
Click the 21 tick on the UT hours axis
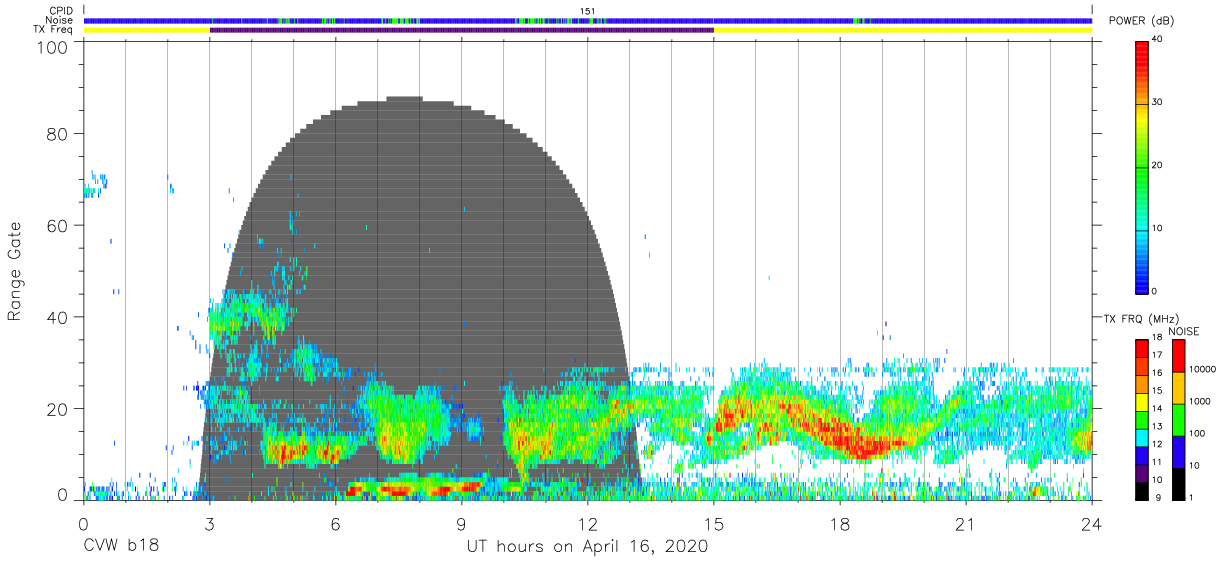[x=965, y=524]
